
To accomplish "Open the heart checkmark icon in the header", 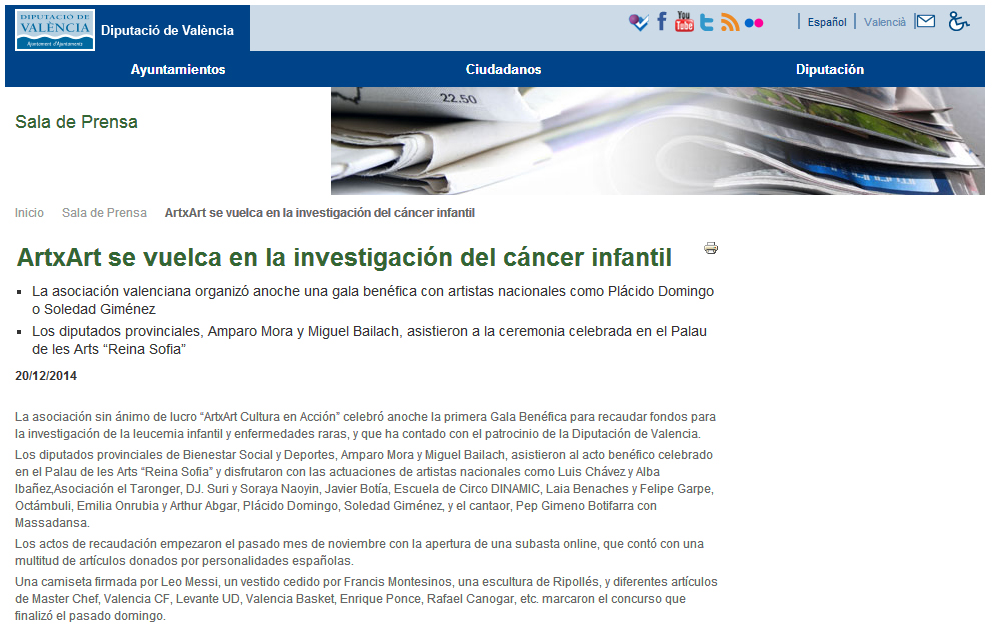I will tap(638, 23).
